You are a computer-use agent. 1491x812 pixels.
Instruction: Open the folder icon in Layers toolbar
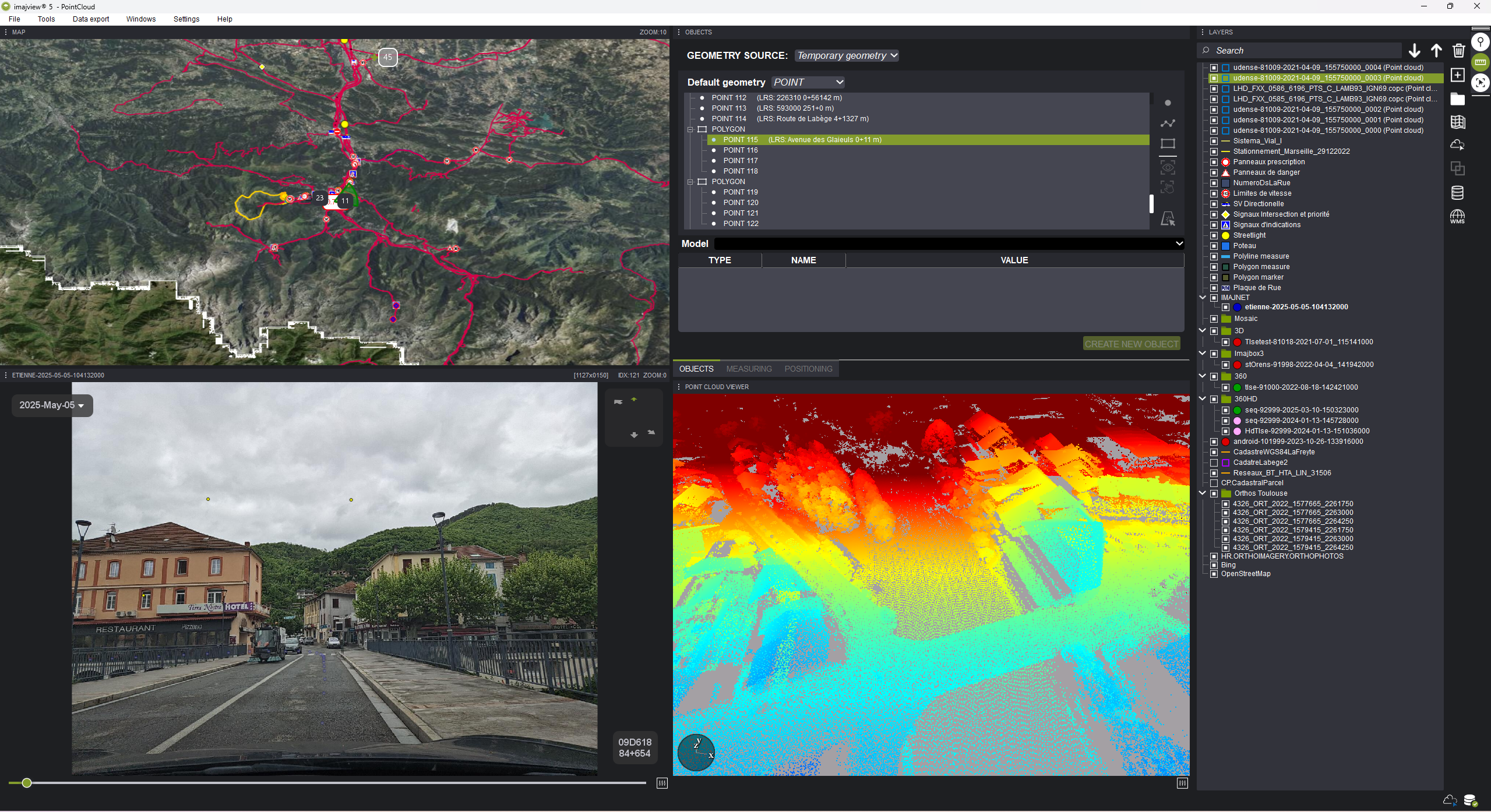click(1457, 99)
